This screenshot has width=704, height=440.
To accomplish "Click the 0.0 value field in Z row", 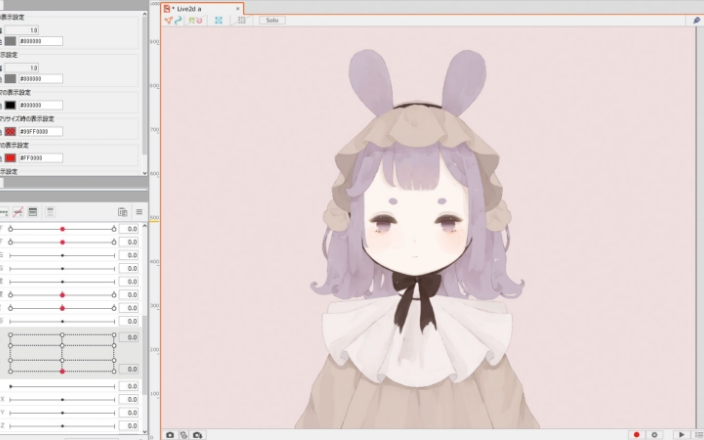I will pyautogui.click(x=128, y=426).
